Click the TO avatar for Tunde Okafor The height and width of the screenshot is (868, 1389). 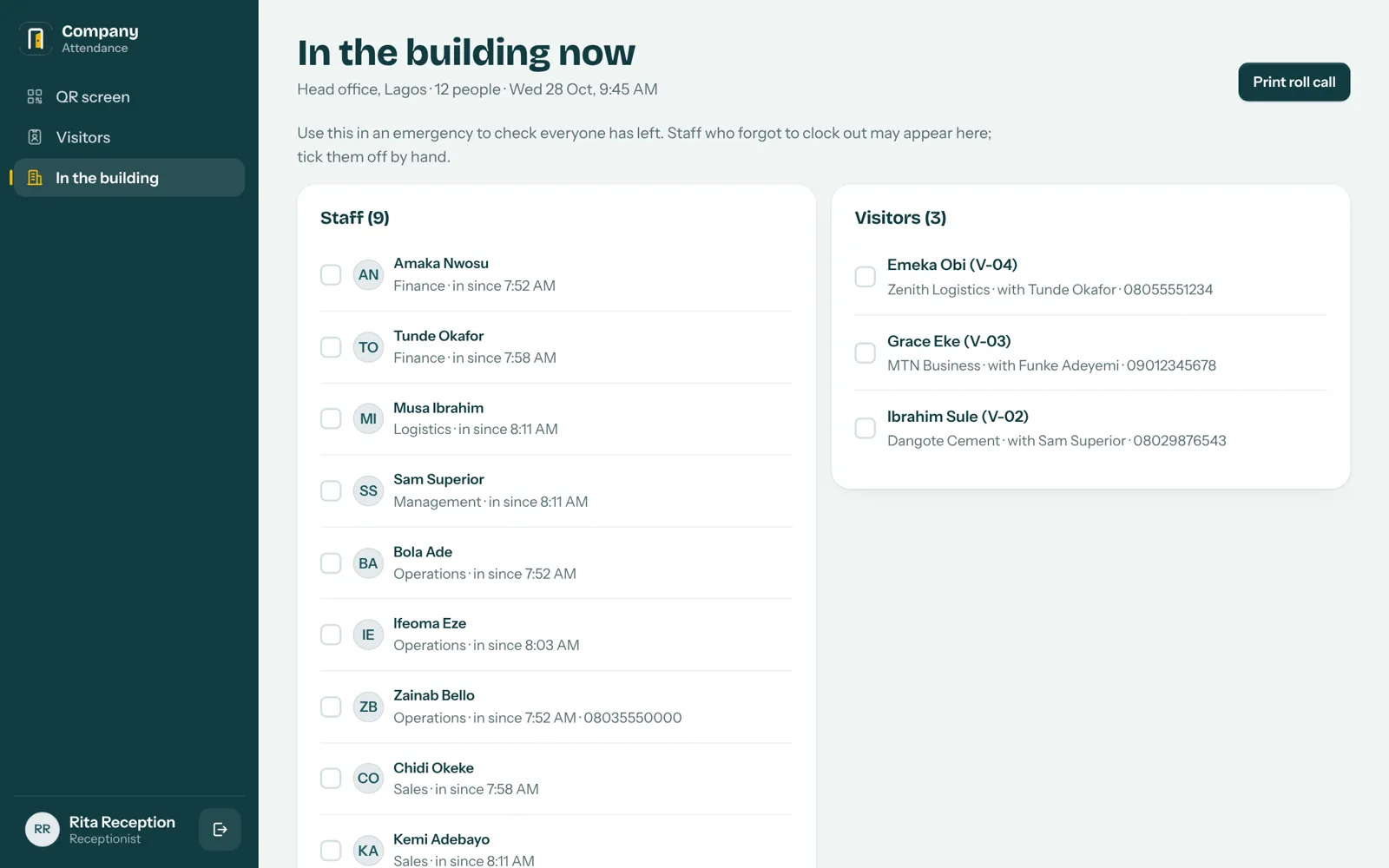pyautogui.click(x=368, y=347)
